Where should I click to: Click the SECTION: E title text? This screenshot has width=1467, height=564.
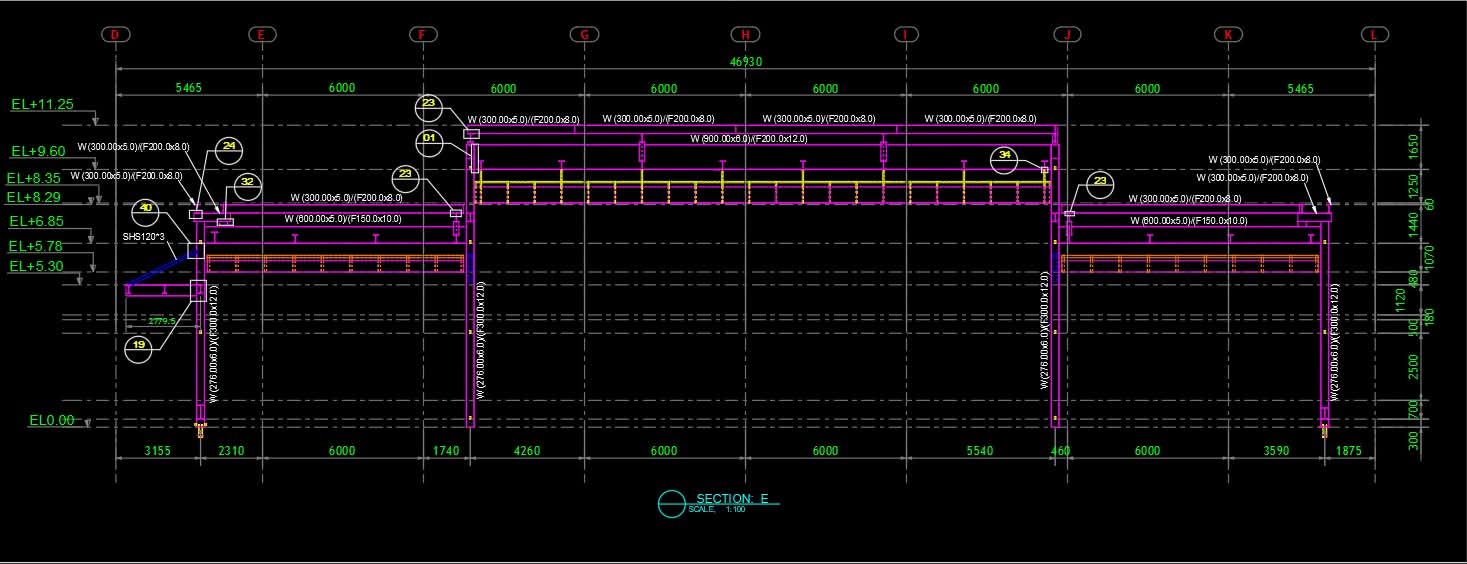coord(736,498)
